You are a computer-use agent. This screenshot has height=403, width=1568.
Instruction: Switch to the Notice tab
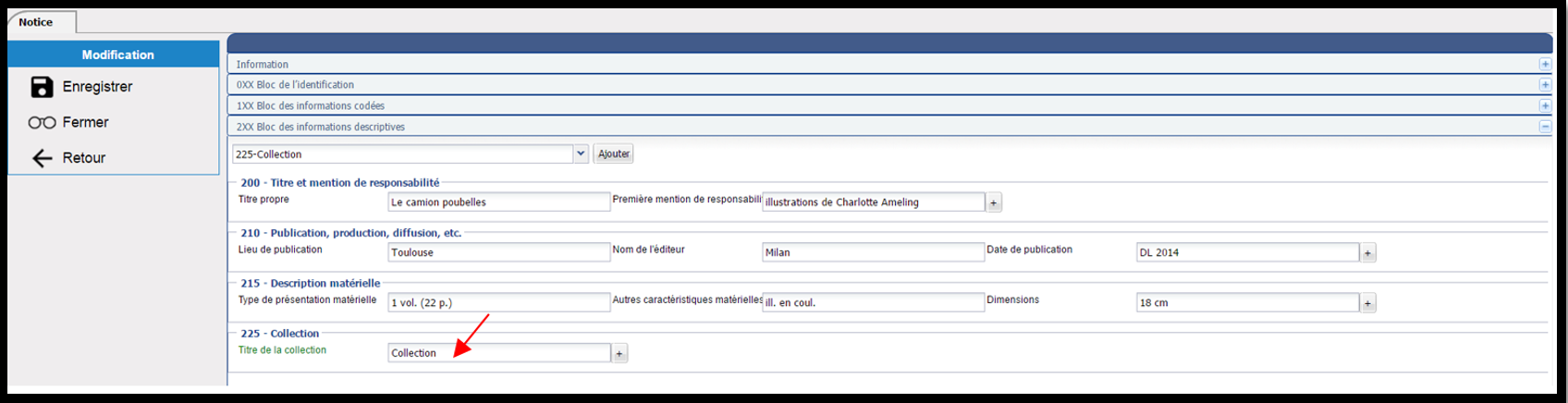point(36,22)
